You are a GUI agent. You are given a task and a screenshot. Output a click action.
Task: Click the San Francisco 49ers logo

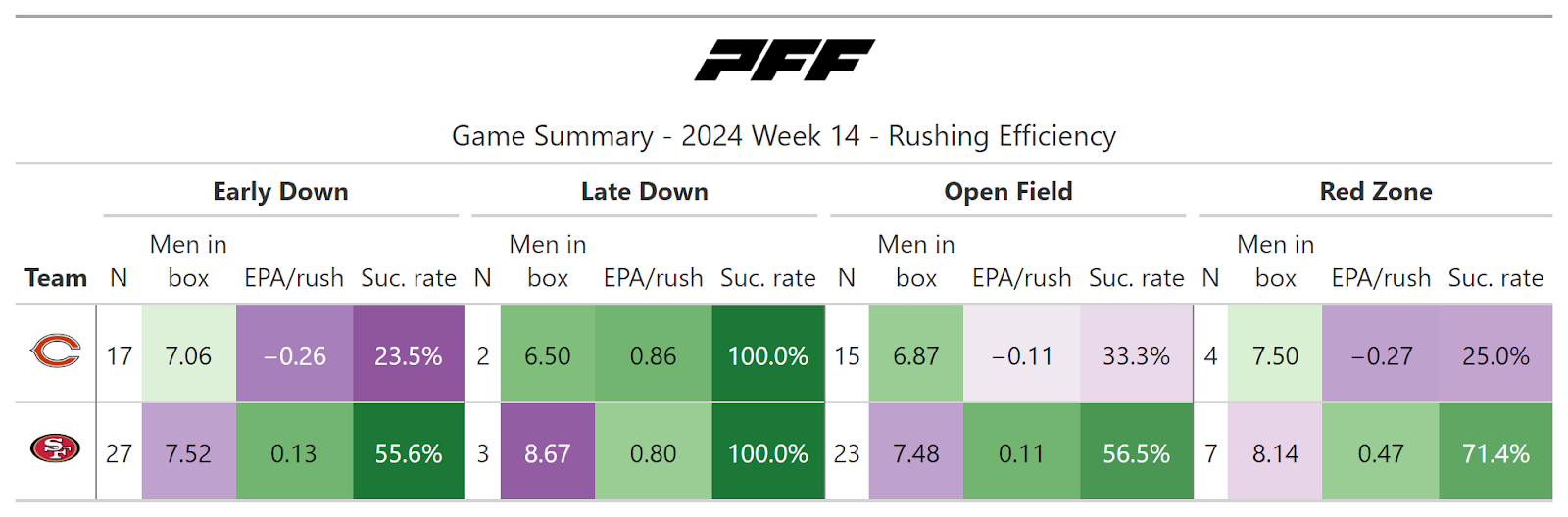click(56, 449)
